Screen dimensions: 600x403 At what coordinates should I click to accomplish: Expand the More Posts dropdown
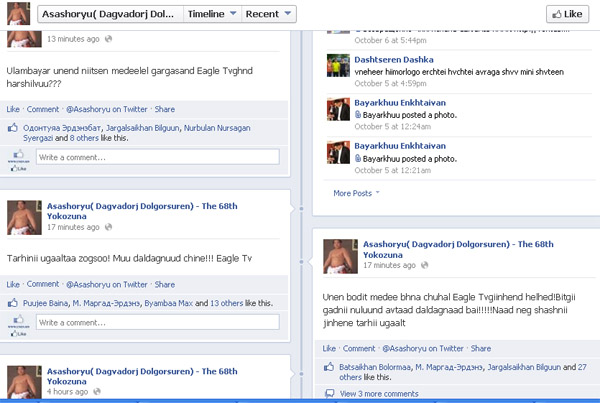point(356,193)
